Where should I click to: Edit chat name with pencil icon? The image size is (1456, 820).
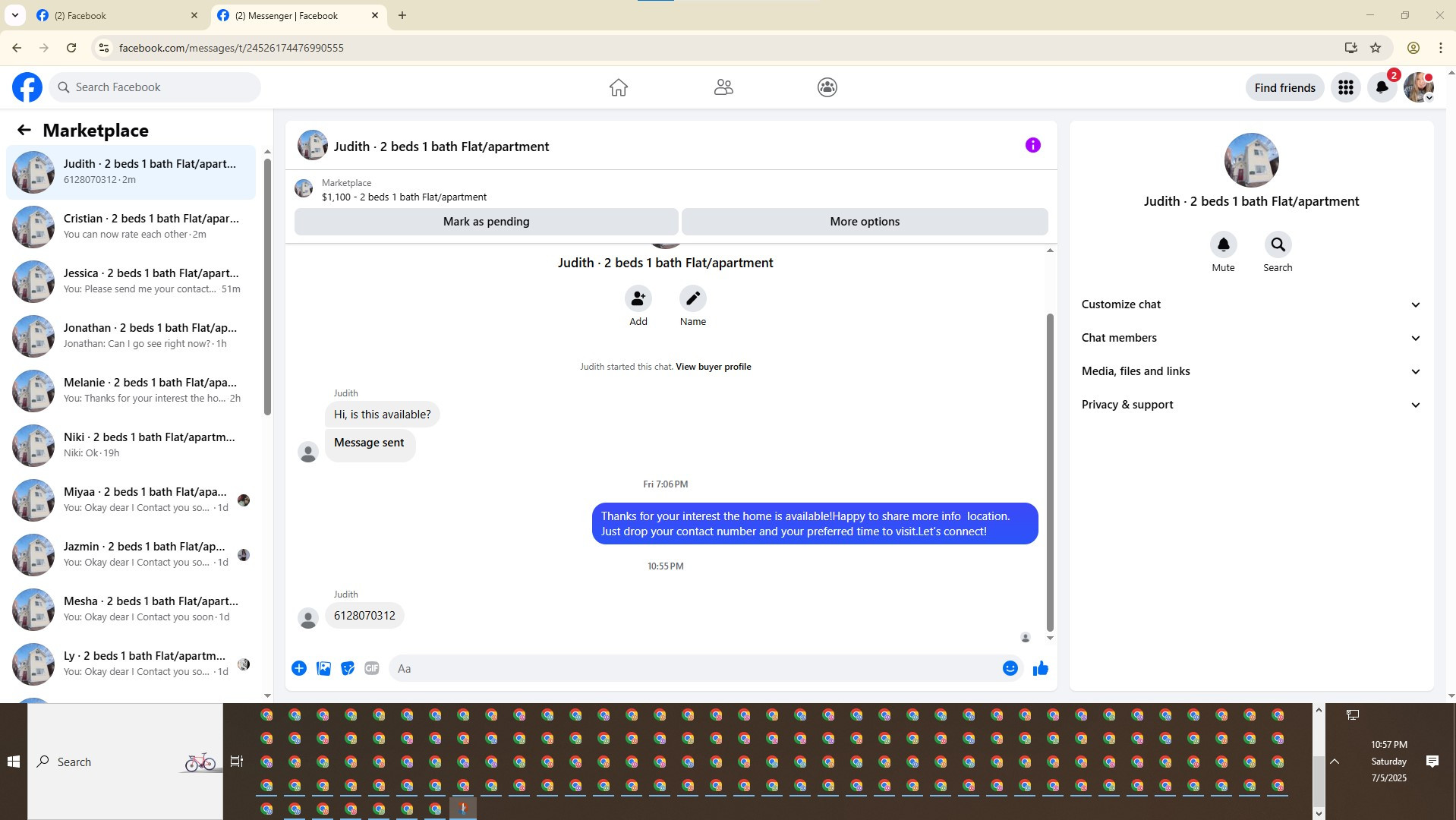click(693, 298)
